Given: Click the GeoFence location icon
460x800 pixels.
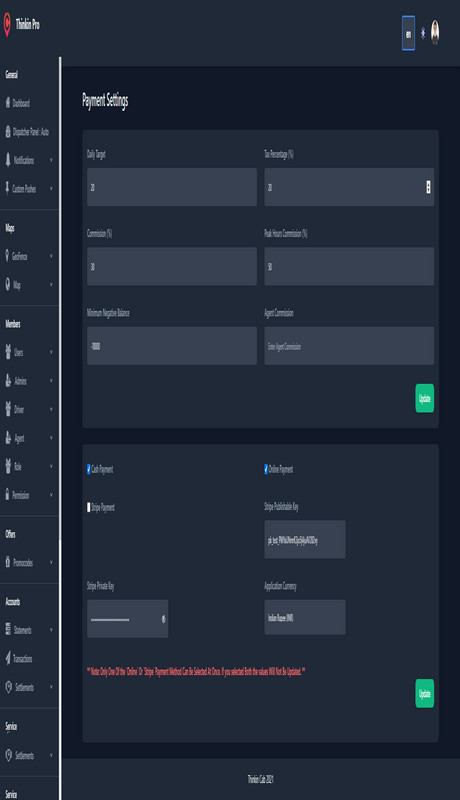Looking at the screenshot, I should click(x=7, y=256).
